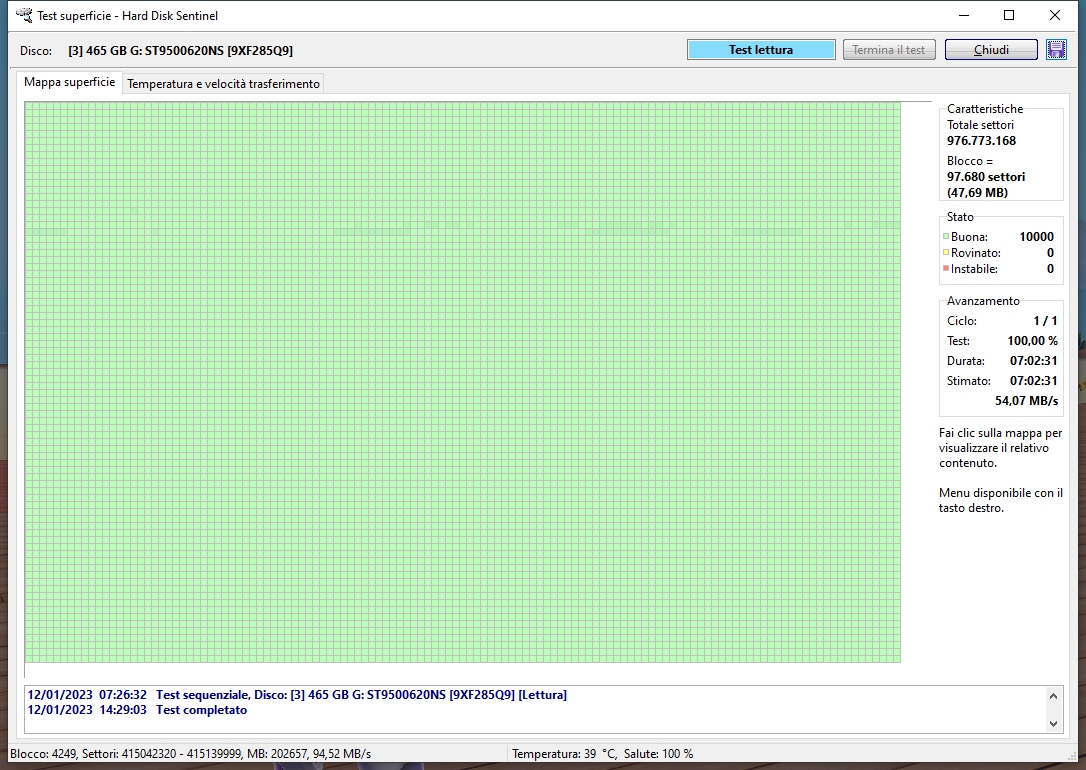Image resolution: width=1086 pixels, height=770 pixels.
Task: Click the Test lettura button
Action: [761, 50]
